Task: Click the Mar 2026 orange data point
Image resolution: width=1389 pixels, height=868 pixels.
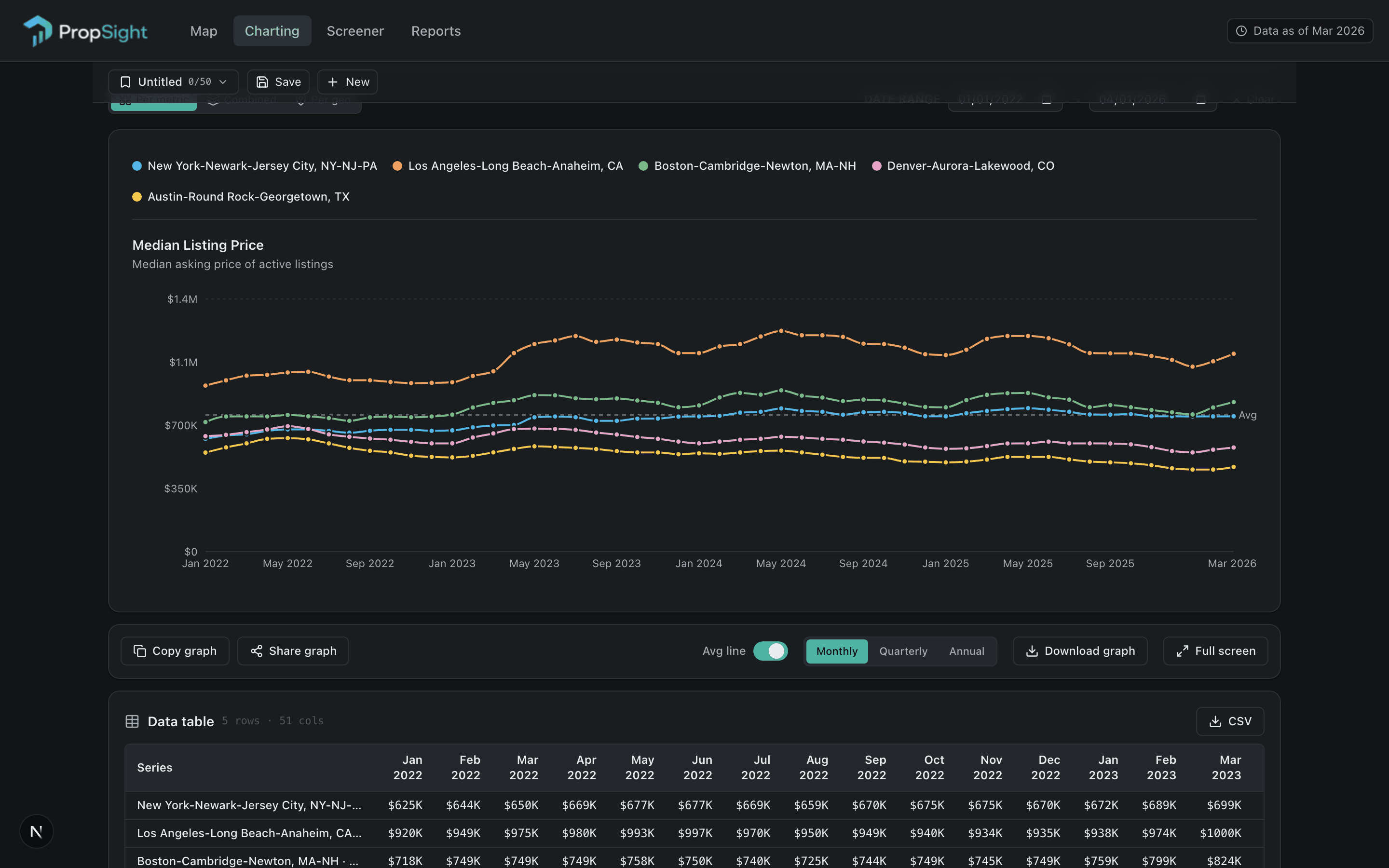Action: (1233, 354)
